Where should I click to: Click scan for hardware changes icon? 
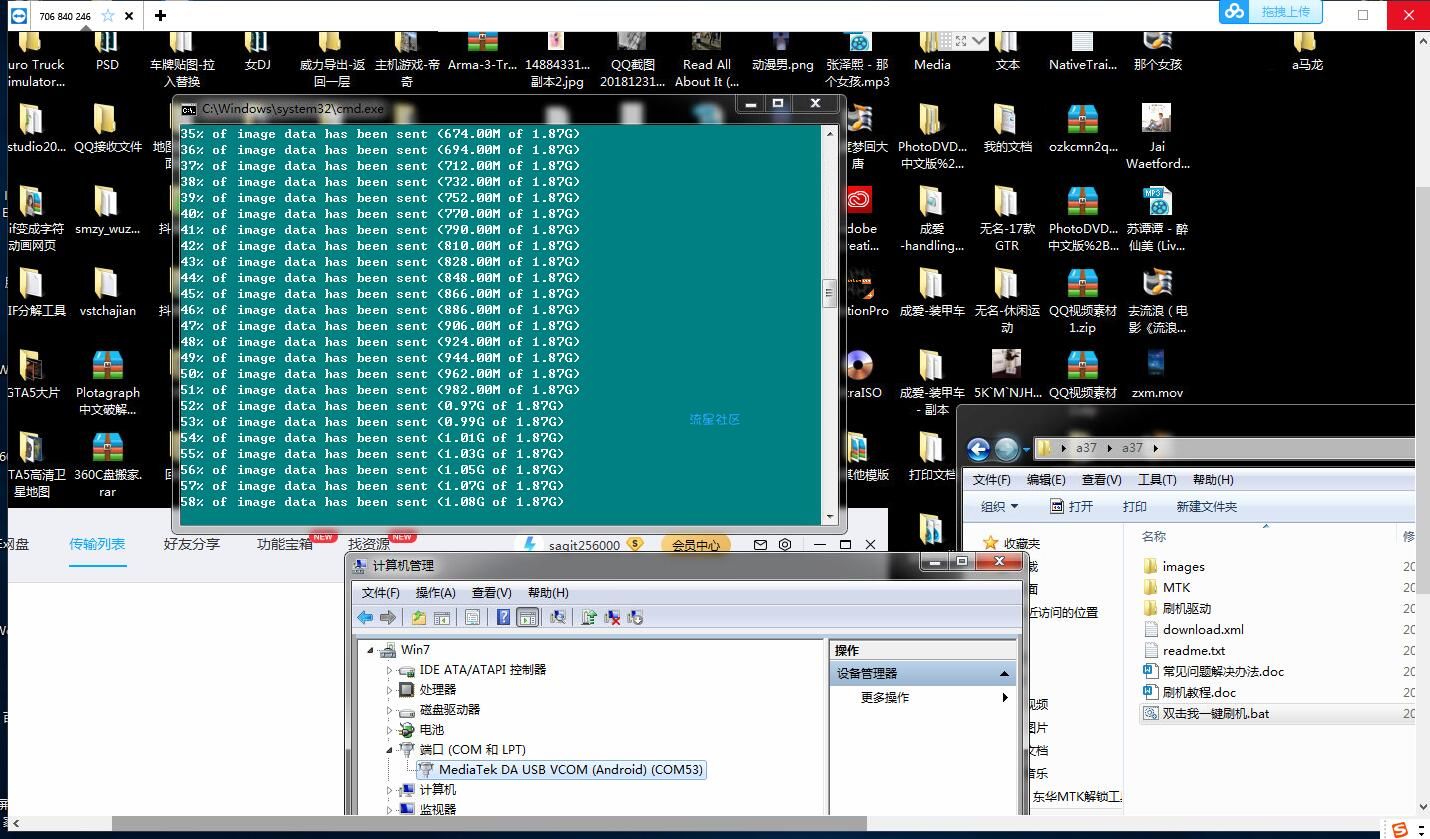(558, 618)
